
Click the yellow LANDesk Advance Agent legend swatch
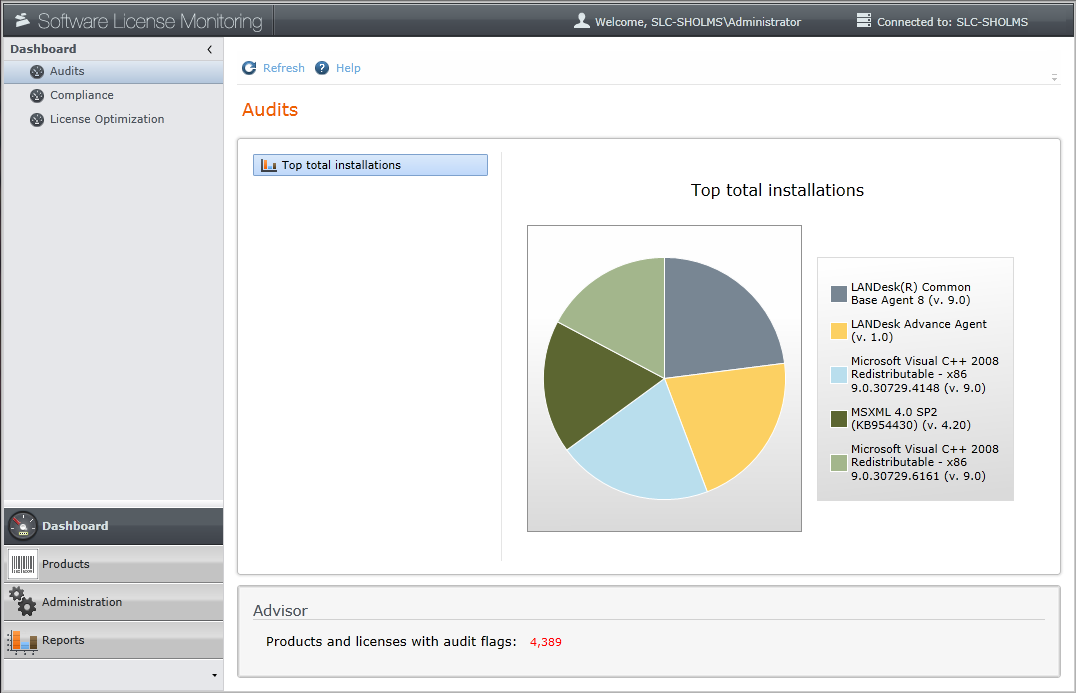pos(837,330)
